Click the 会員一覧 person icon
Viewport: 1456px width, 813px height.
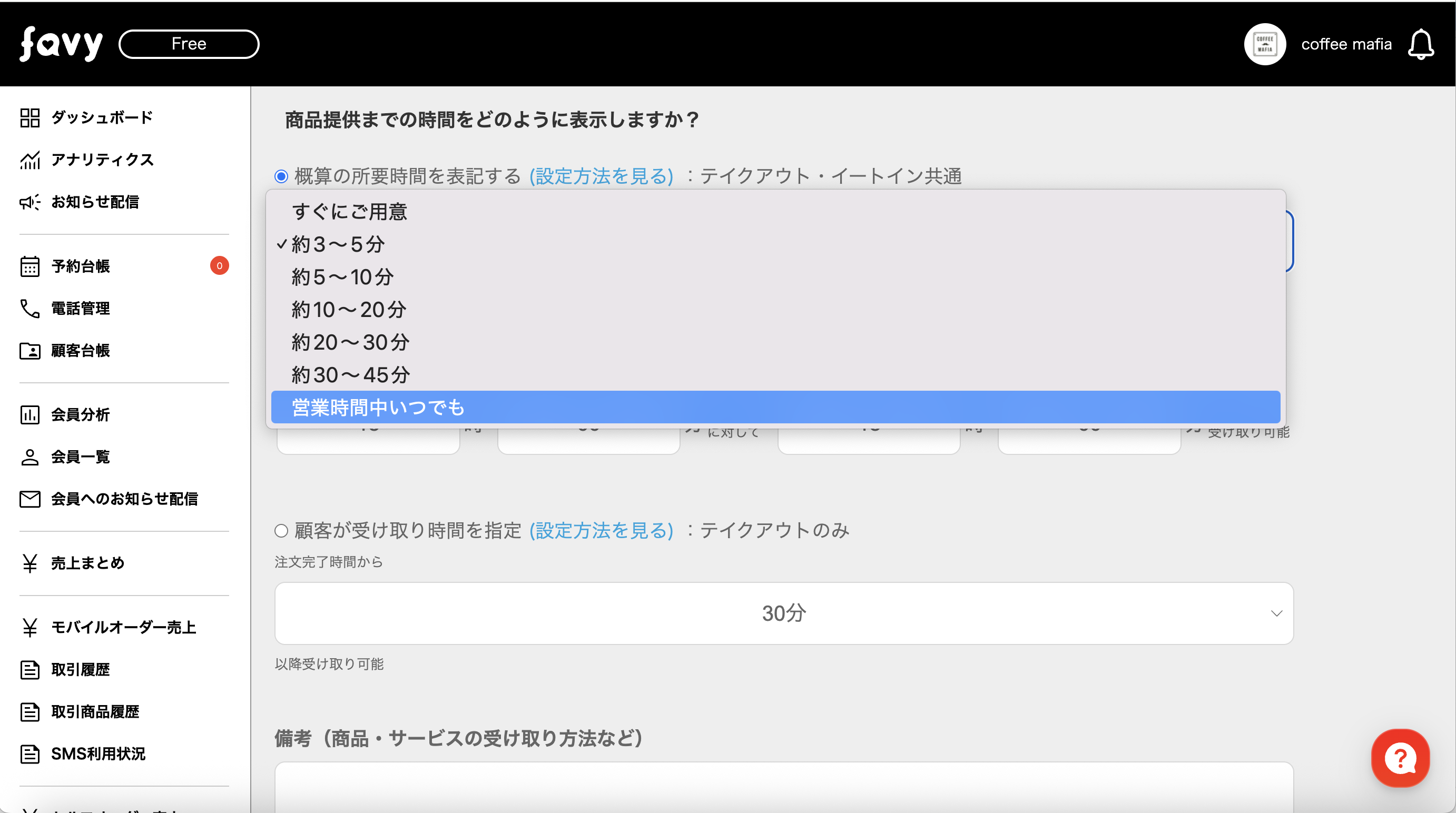29,457
